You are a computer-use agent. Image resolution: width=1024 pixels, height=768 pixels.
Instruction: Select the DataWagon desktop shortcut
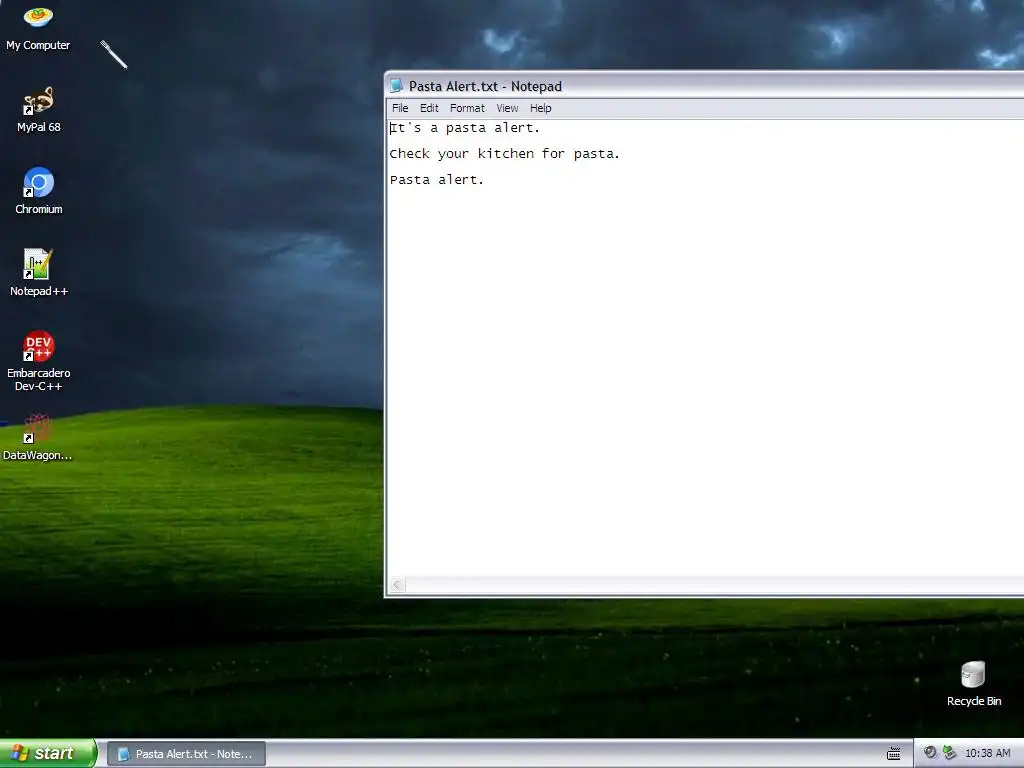(37, 438)
